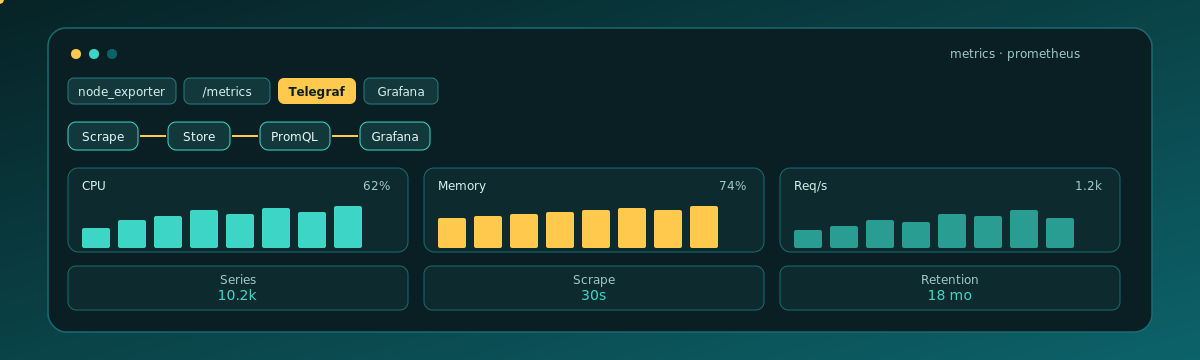Click the Retention 18 mo card
This screenshot has height=360, width=1200.
[x=950, y=288]
